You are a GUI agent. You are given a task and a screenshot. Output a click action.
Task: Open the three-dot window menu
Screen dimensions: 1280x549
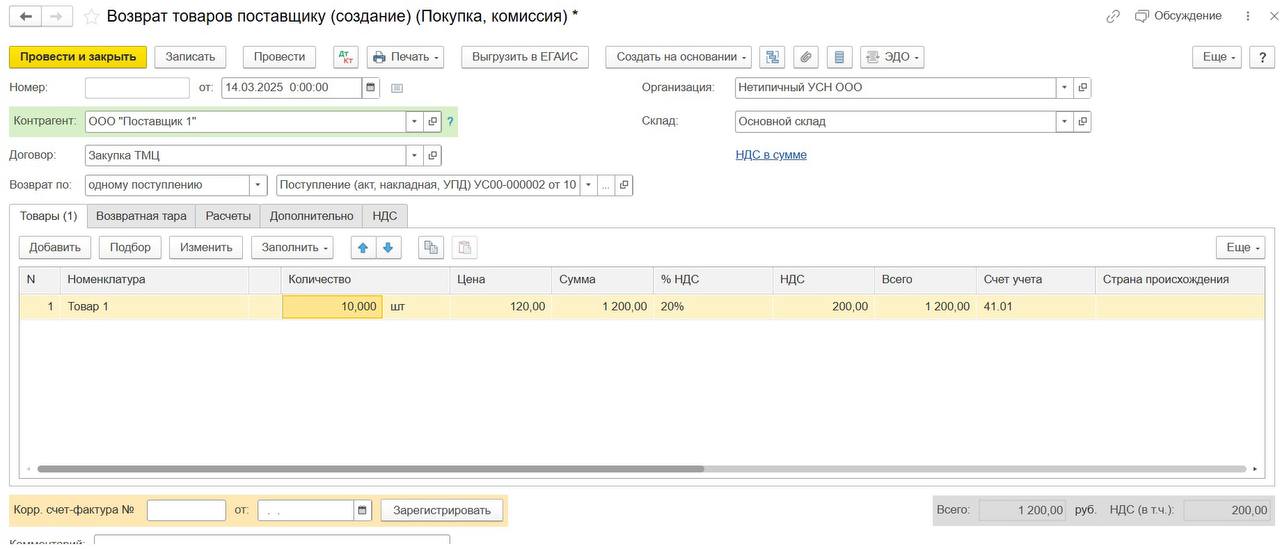click(x=1247, y=16)
